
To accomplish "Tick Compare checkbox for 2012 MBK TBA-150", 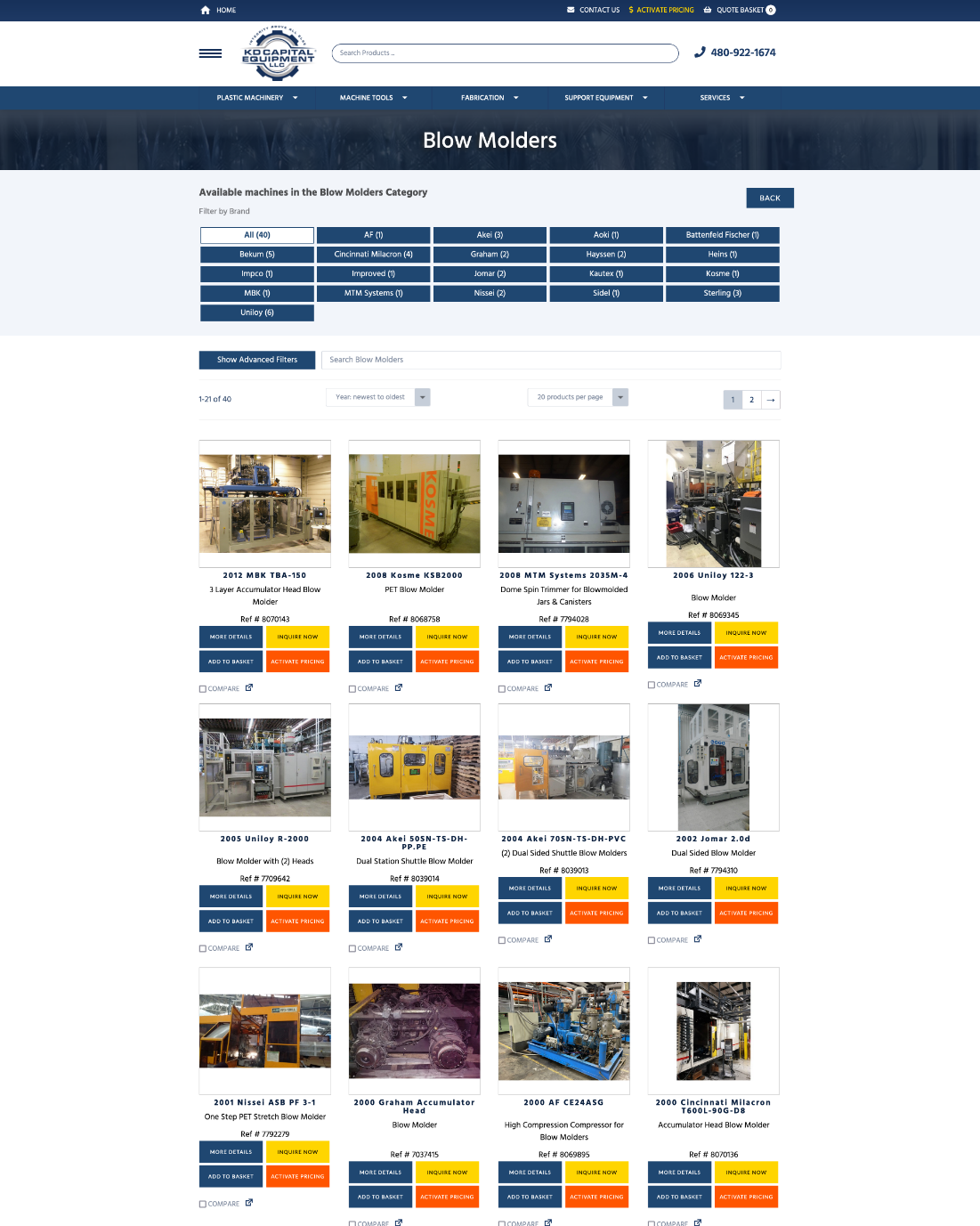I will coord(203,689).
